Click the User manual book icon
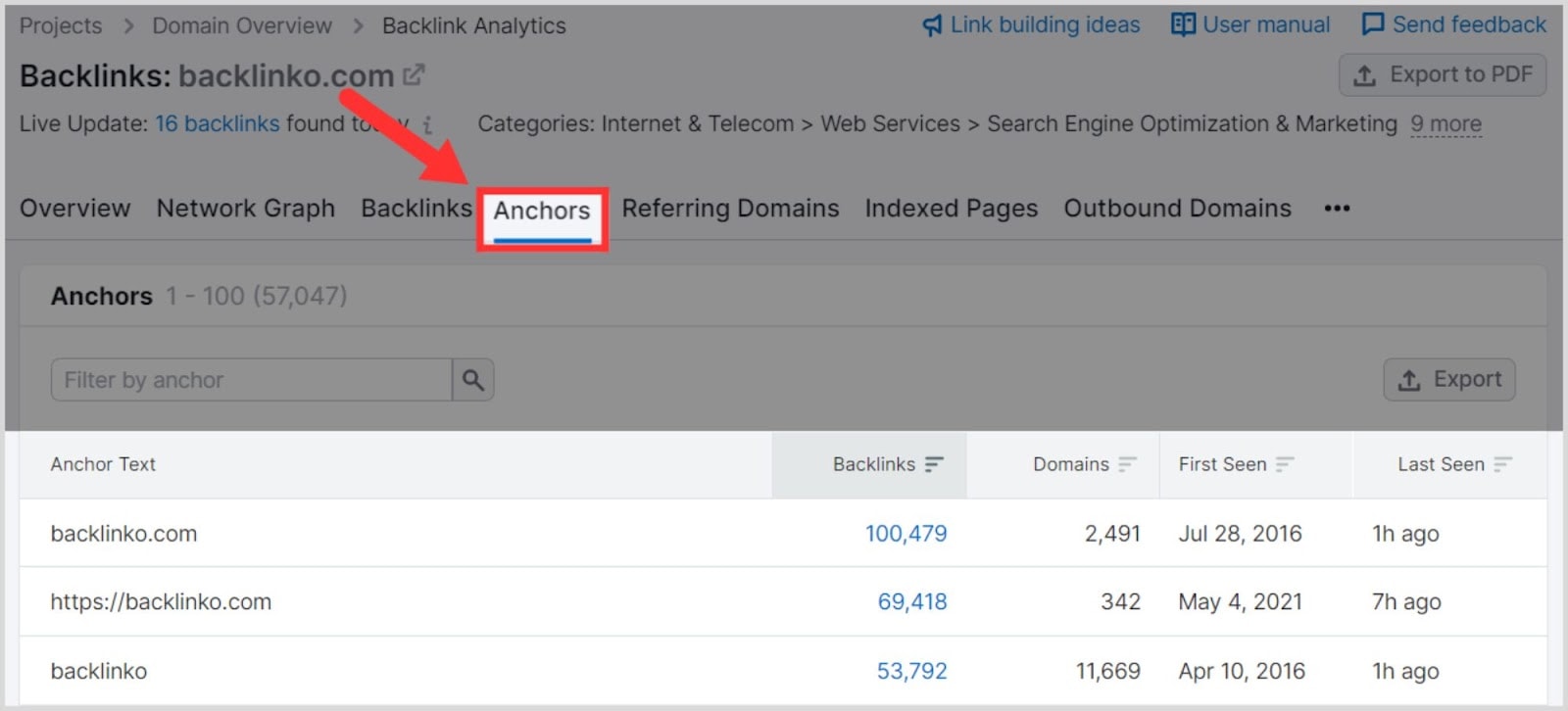1568x711 pixels. click(x=1183, y=24)
